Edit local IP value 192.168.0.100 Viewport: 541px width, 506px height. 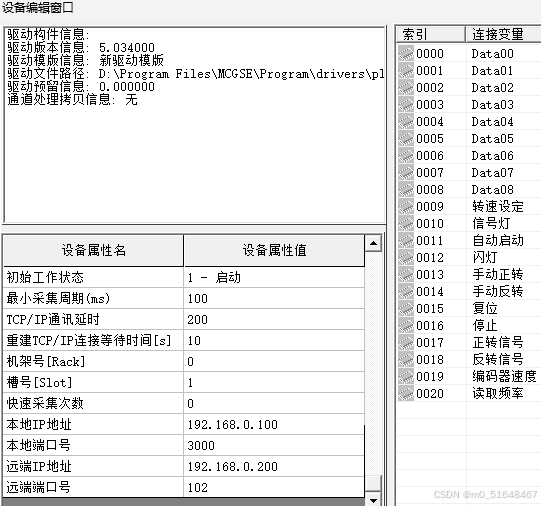tap(274, 425)
